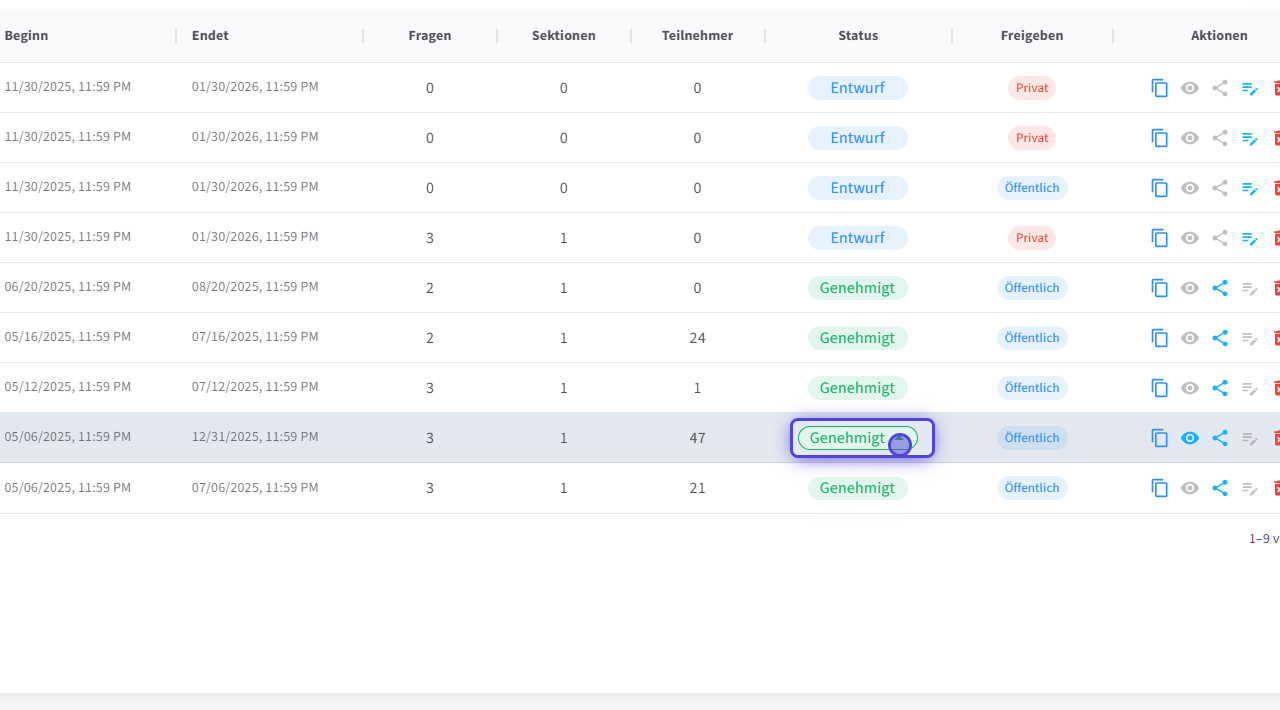Click edit icon for the public draft survey

(x=1250, y=188)
